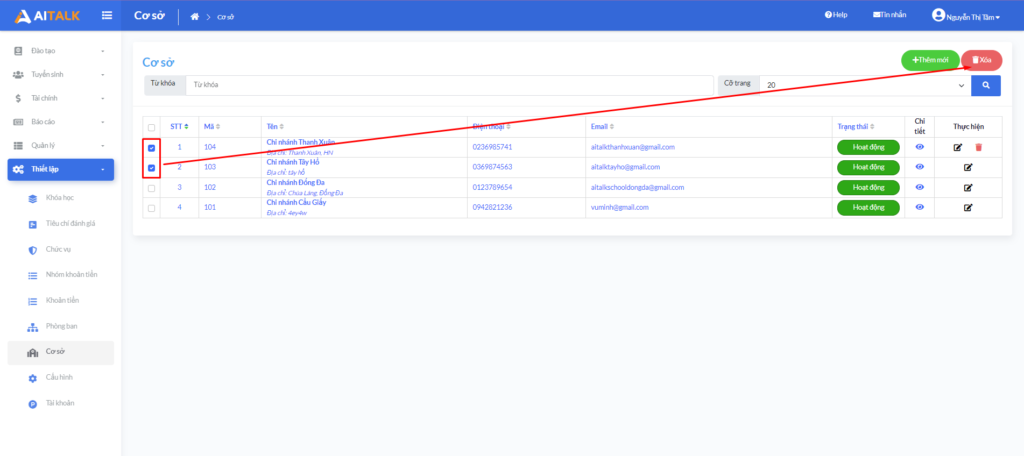Click the Từ khóa search input field
The image size is (1024, 456).
[x=450, y=85]
